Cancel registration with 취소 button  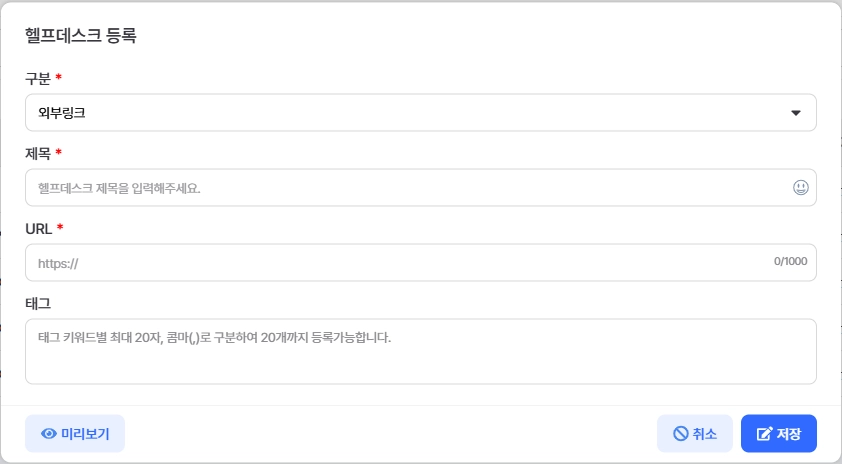click(x=696, y=434)
